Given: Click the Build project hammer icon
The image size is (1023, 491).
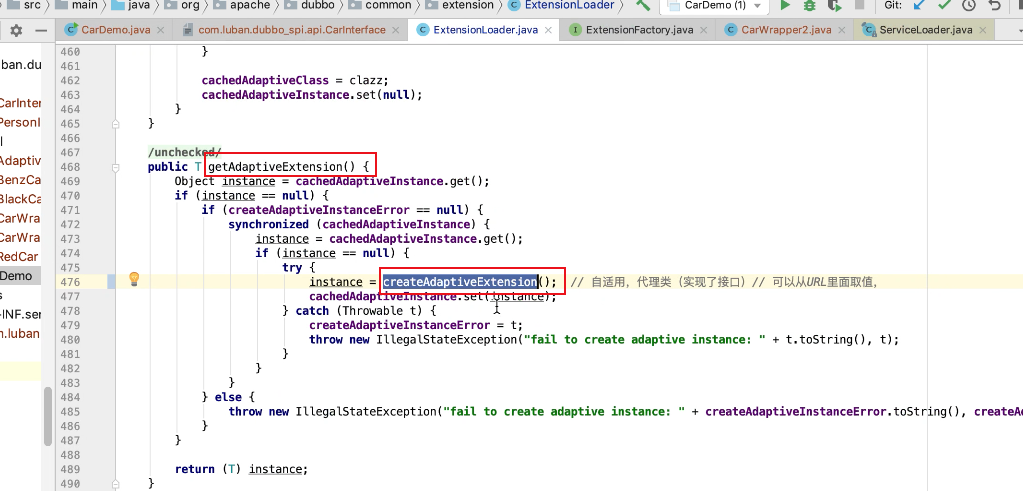Looking at the screenshot, I should [643, 5].
